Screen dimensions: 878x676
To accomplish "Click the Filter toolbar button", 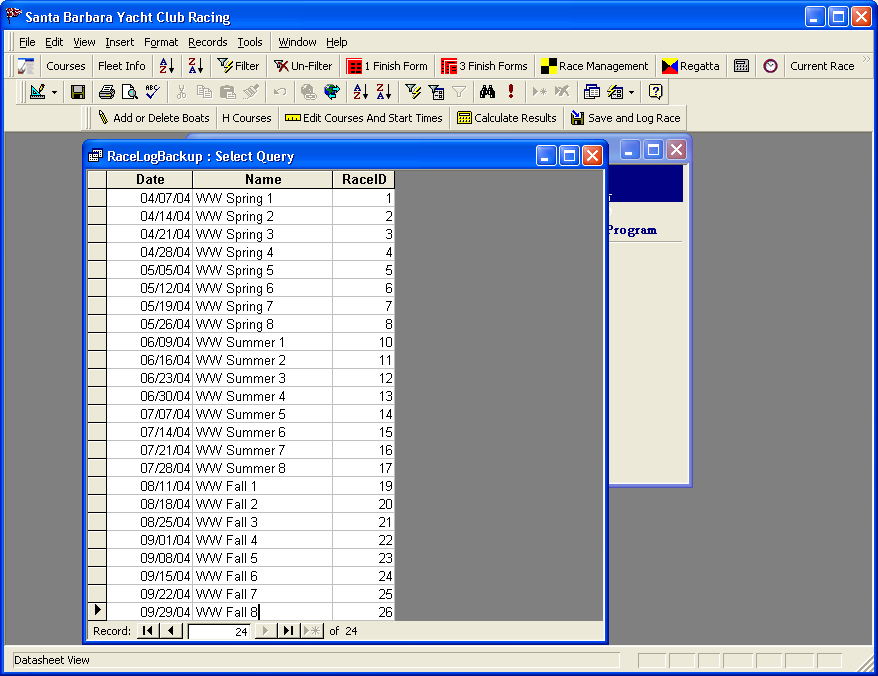I will 239,66.
